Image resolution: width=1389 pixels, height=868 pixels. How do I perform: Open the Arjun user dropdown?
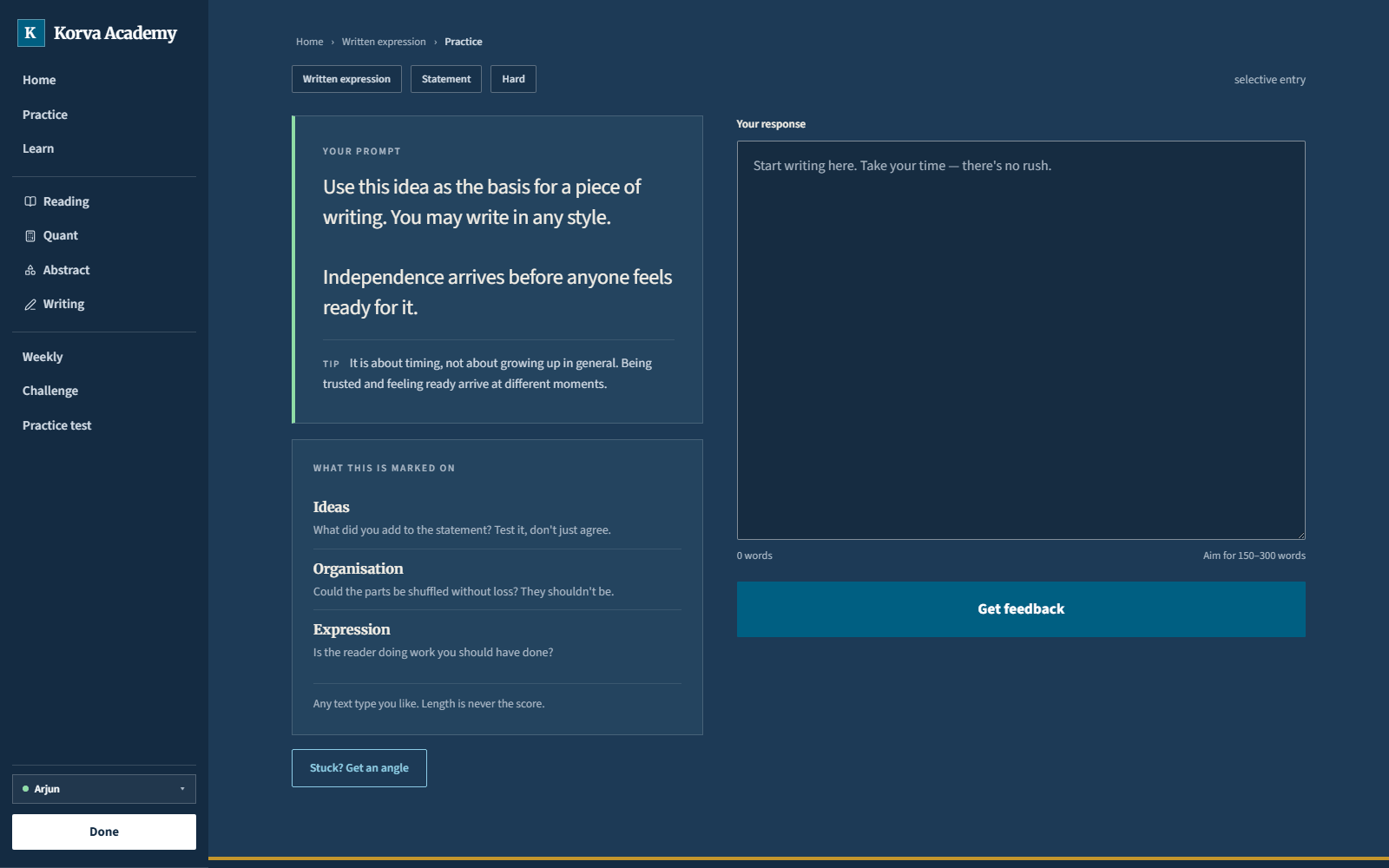(104, 789)
